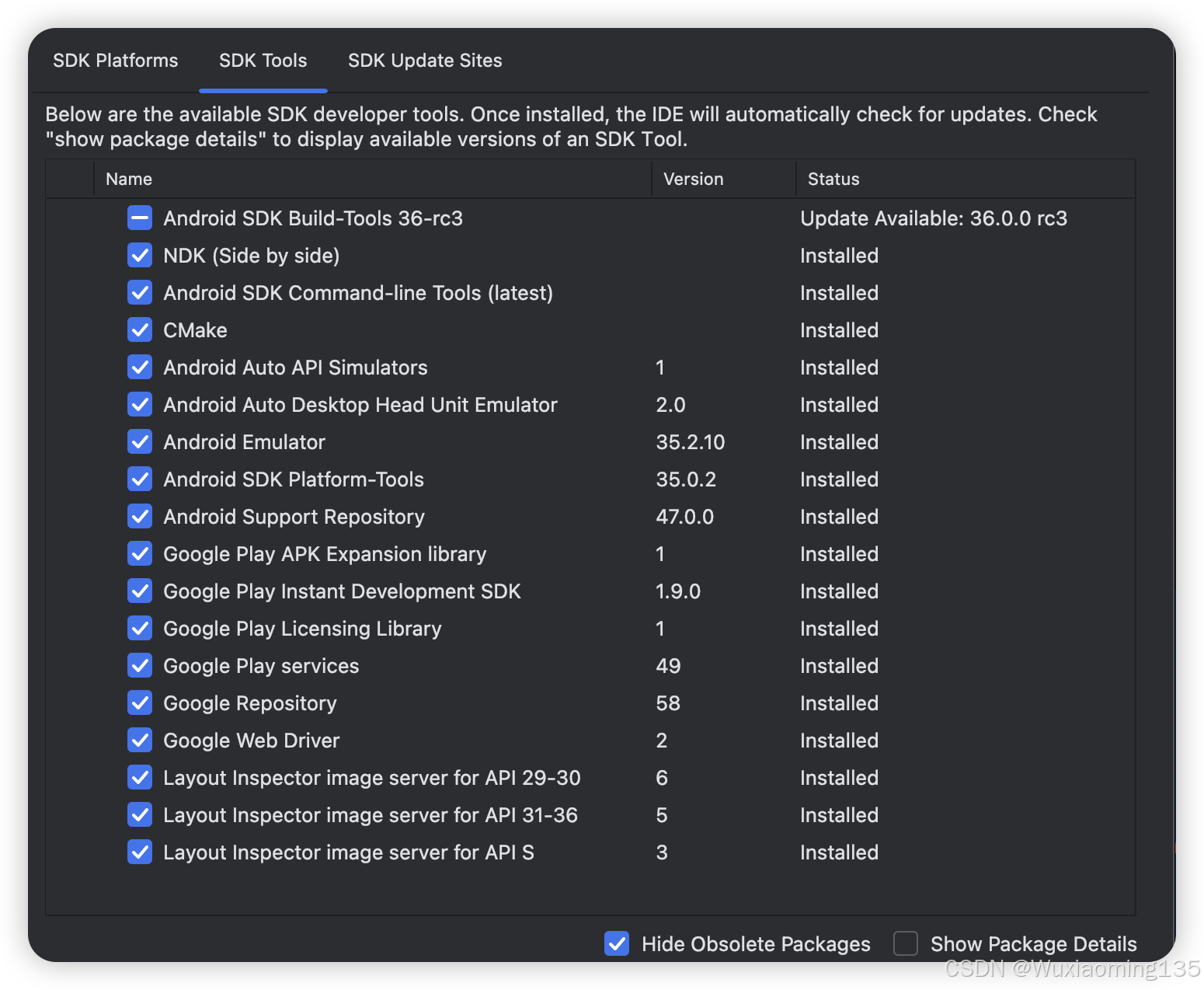Deselect Google Web Driver
The height and width of the screenshot is (990, 1204).
click(x=140, y=741)
